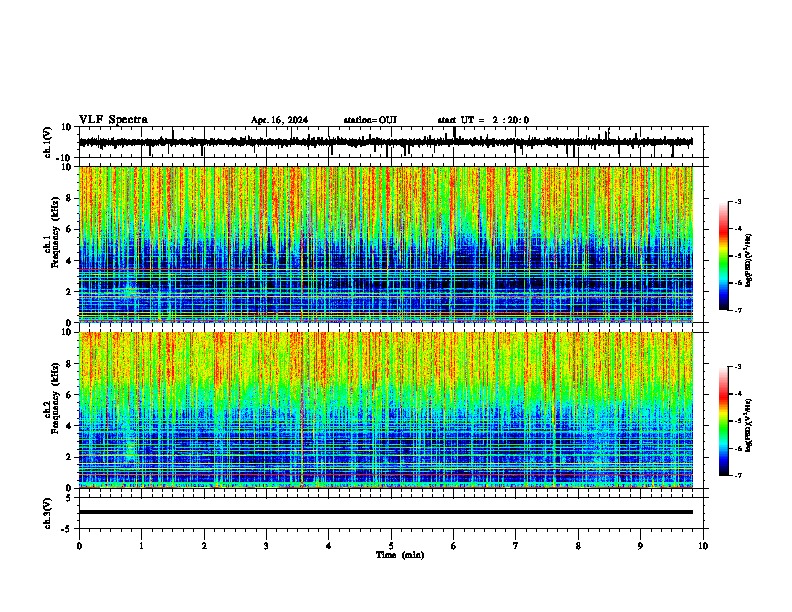Click the ch.2 color bar log(PSD) label
This screenshot has height=612, width=792.
749,425
